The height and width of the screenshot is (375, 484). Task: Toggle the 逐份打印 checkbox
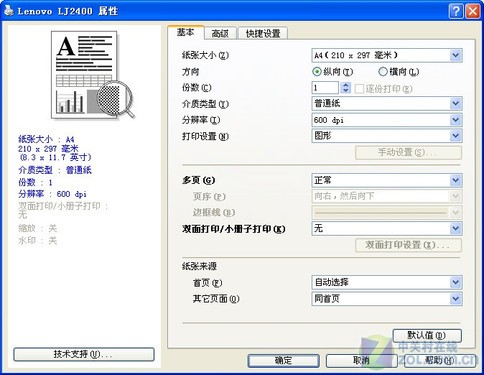(359, 89)
